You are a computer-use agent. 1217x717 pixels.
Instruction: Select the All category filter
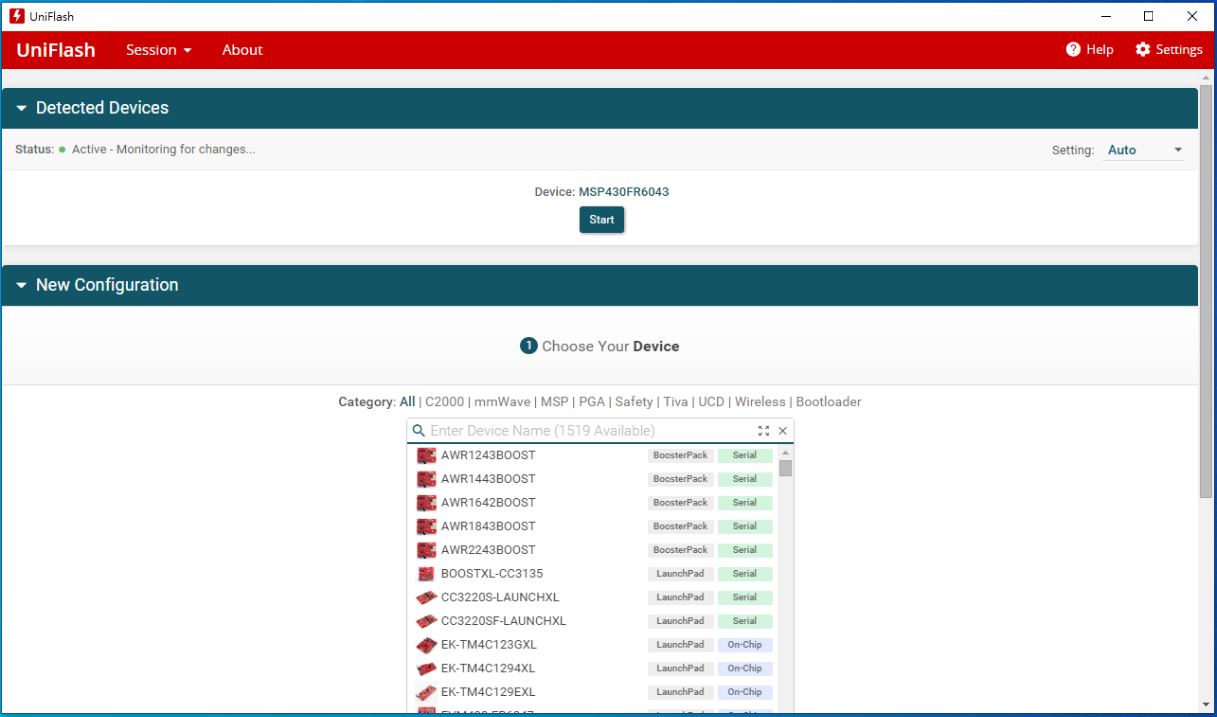coord(407,402)
